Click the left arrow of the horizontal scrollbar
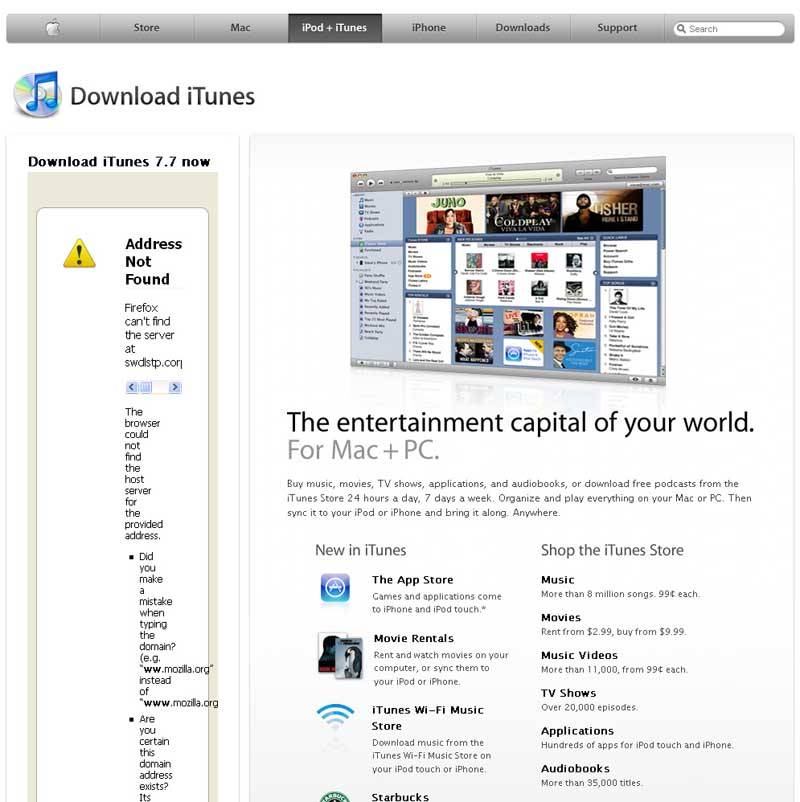Image resolution: width=800 pixels, height=802 pixels. [x=131, y=387]
